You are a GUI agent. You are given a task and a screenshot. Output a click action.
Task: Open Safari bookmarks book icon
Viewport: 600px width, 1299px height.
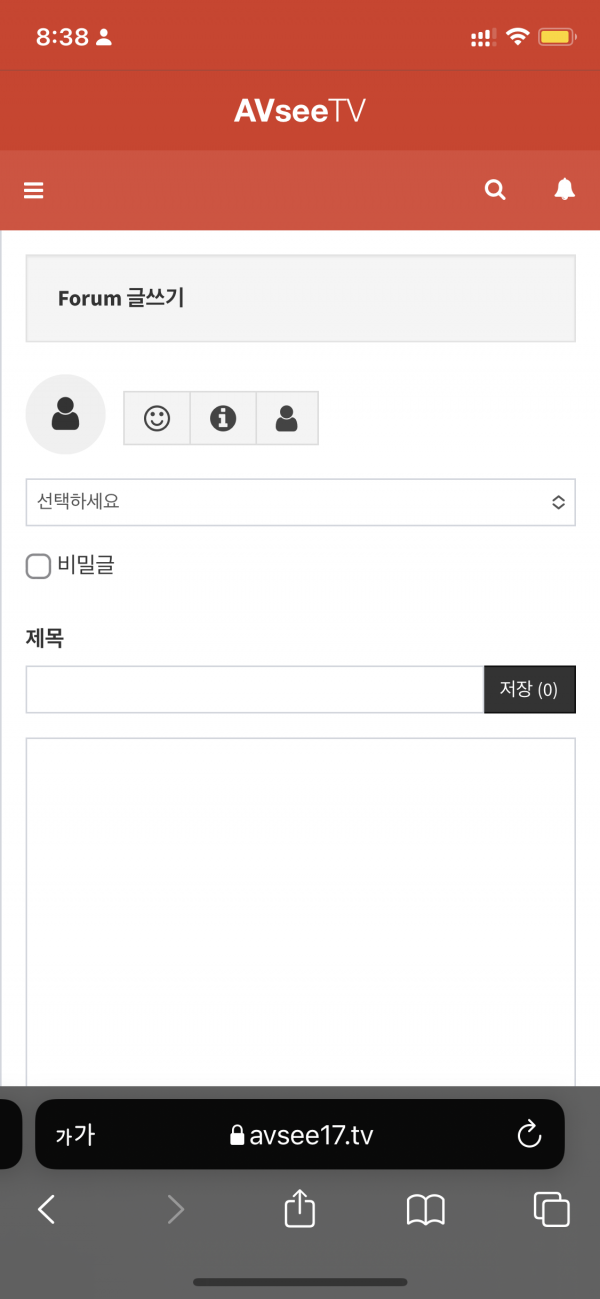point(426,1211)
